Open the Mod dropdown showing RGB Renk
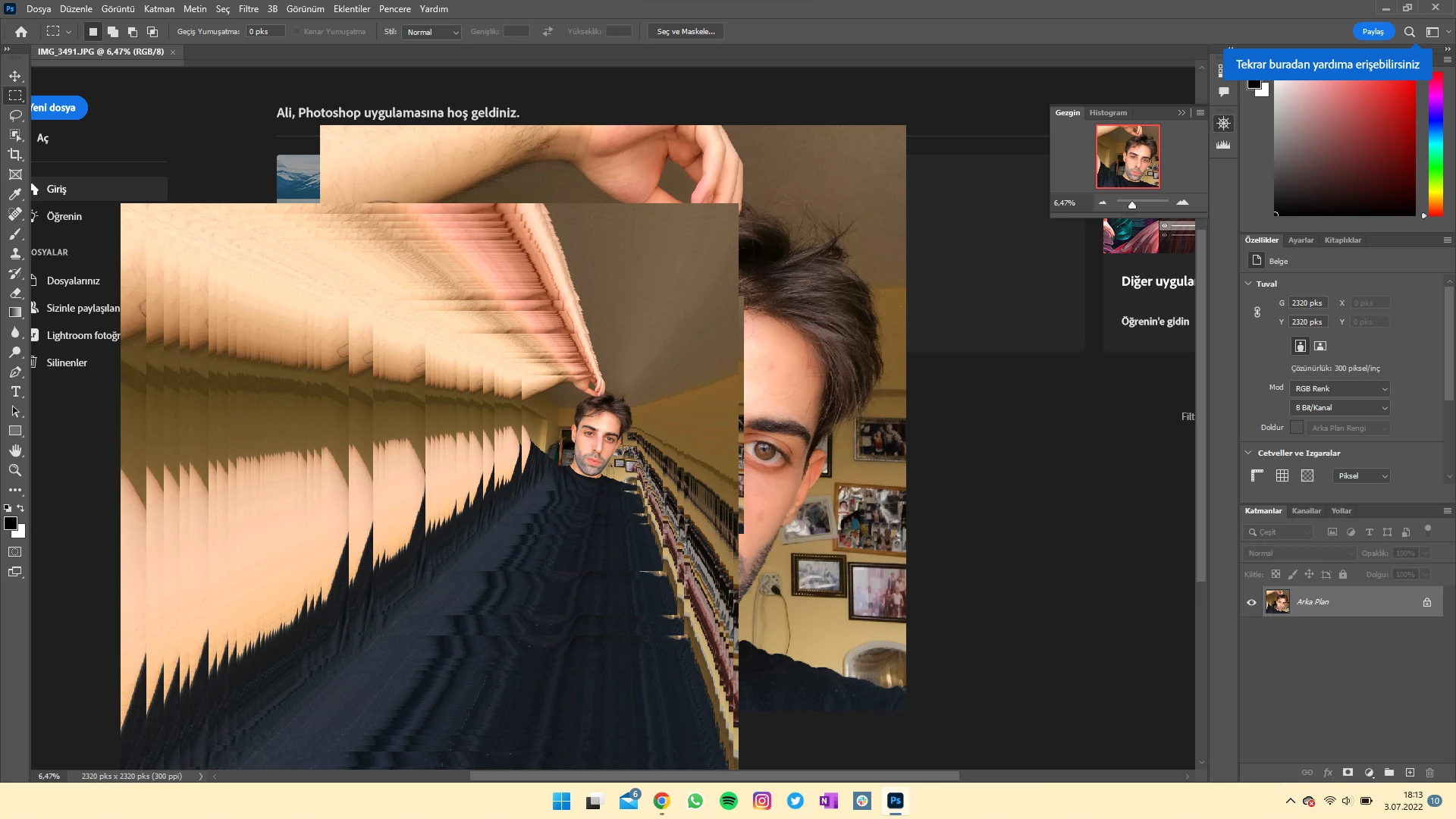The width and height of the screenshot is (1456, 819). (1340, 388)
